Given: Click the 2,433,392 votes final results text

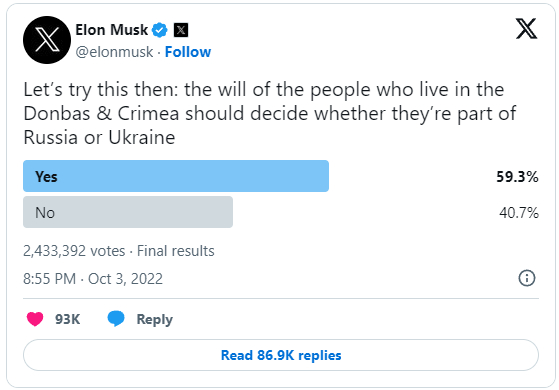Looking at the screenshot, I should point(119,251).
